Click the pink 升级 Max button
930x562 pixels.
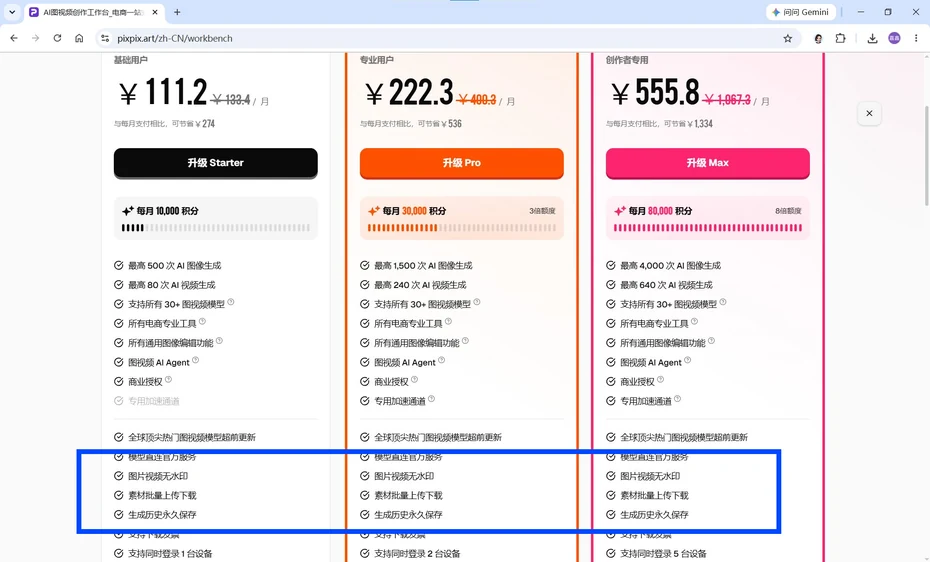[x=708, y=162]
